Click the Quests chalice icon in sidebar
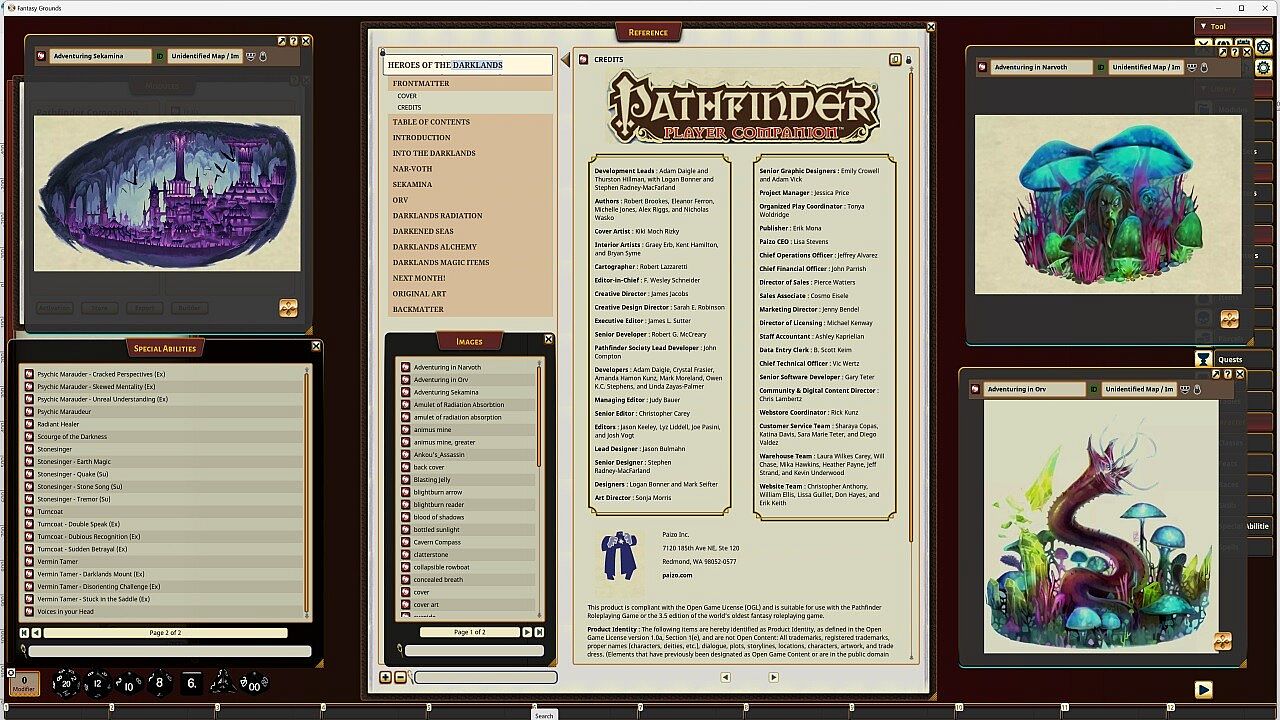The image size is (1280, 720). coord(1203,359)
